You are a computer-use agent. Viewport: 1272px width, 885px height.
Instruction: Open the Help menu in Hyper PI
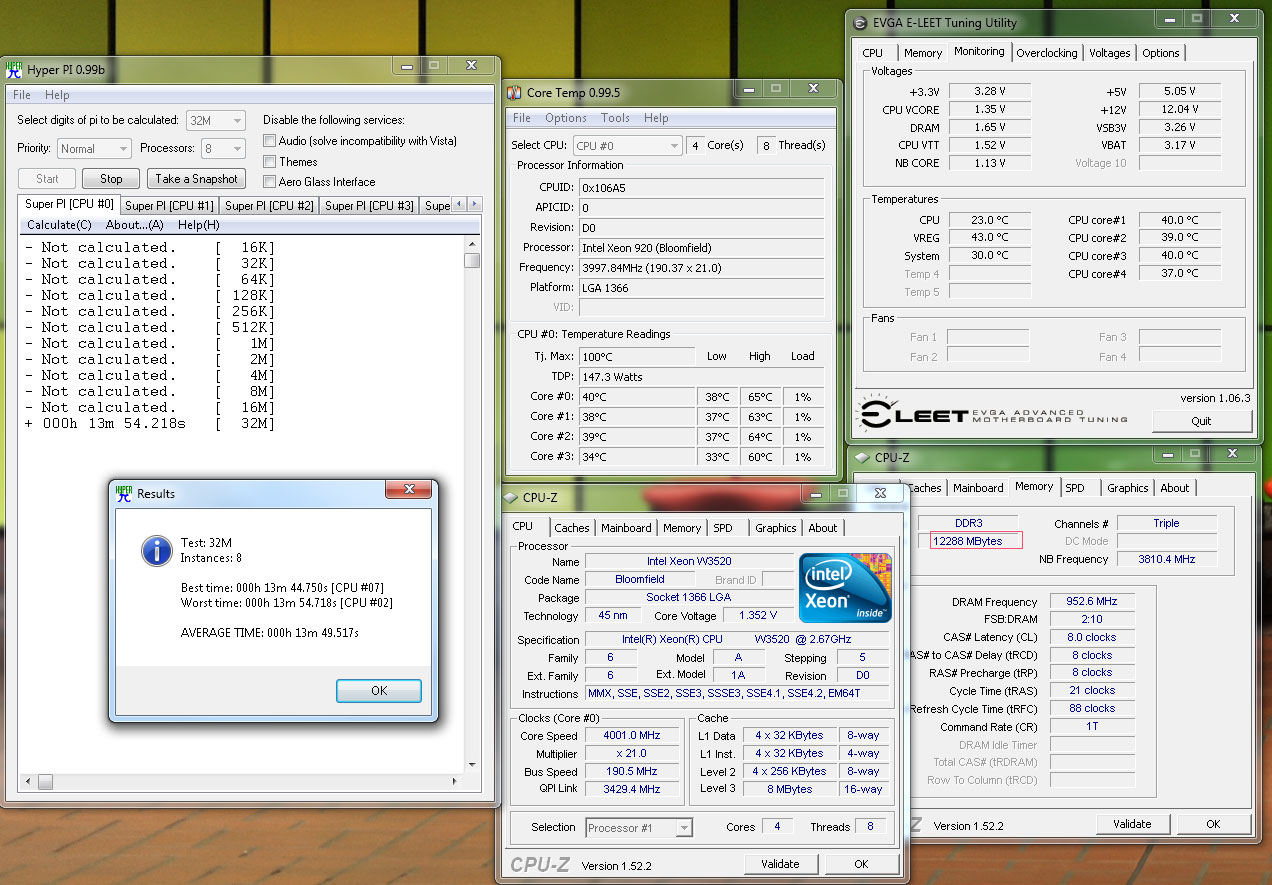click(57, 95)
